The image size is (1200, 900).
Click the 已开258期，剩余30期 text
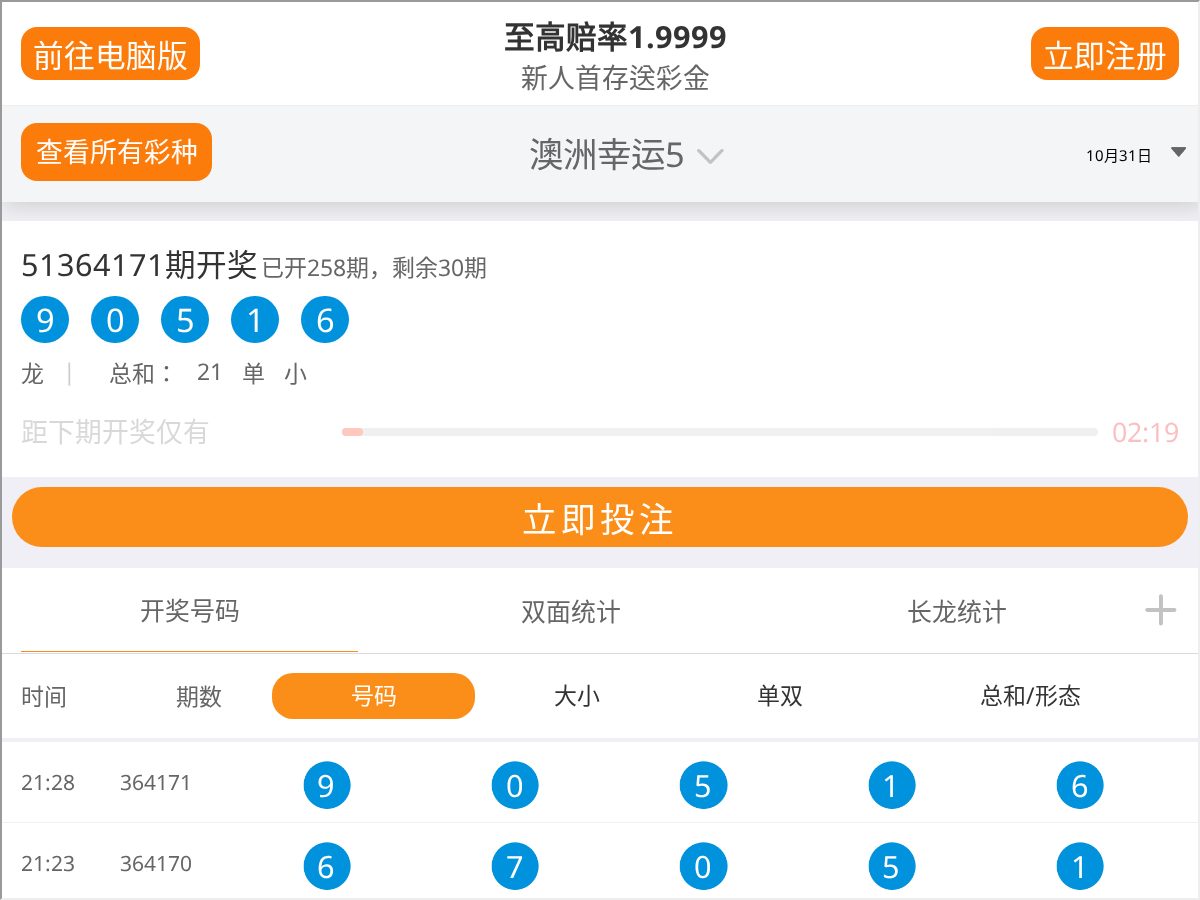374,268
